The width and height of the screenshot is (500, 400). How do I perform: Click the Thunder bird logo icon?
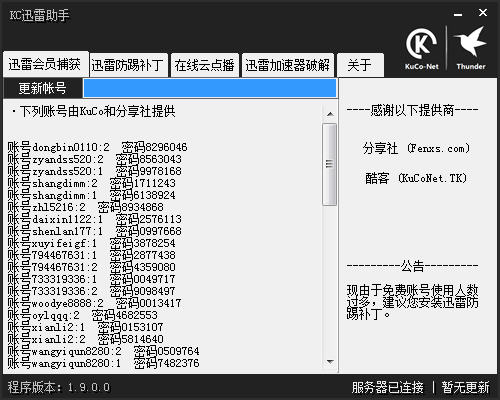coord(471,49)
